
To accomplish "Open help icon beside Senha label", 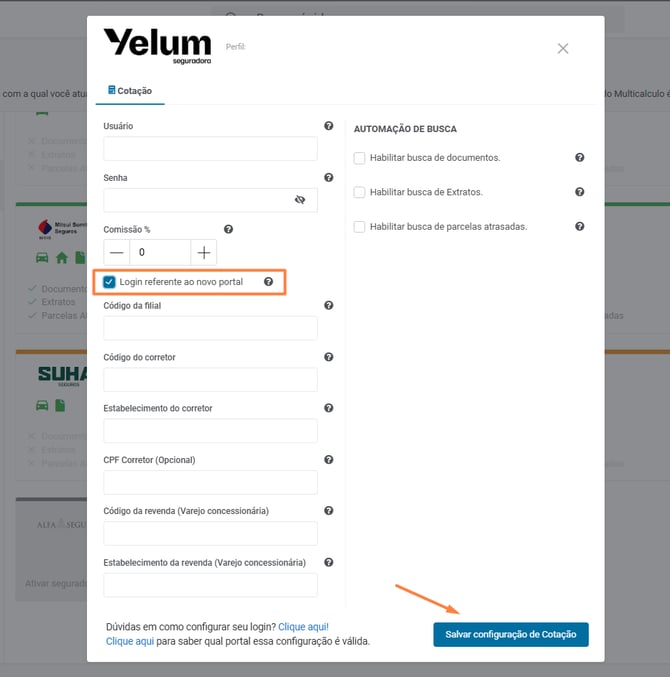I will (x=329, y=177).
